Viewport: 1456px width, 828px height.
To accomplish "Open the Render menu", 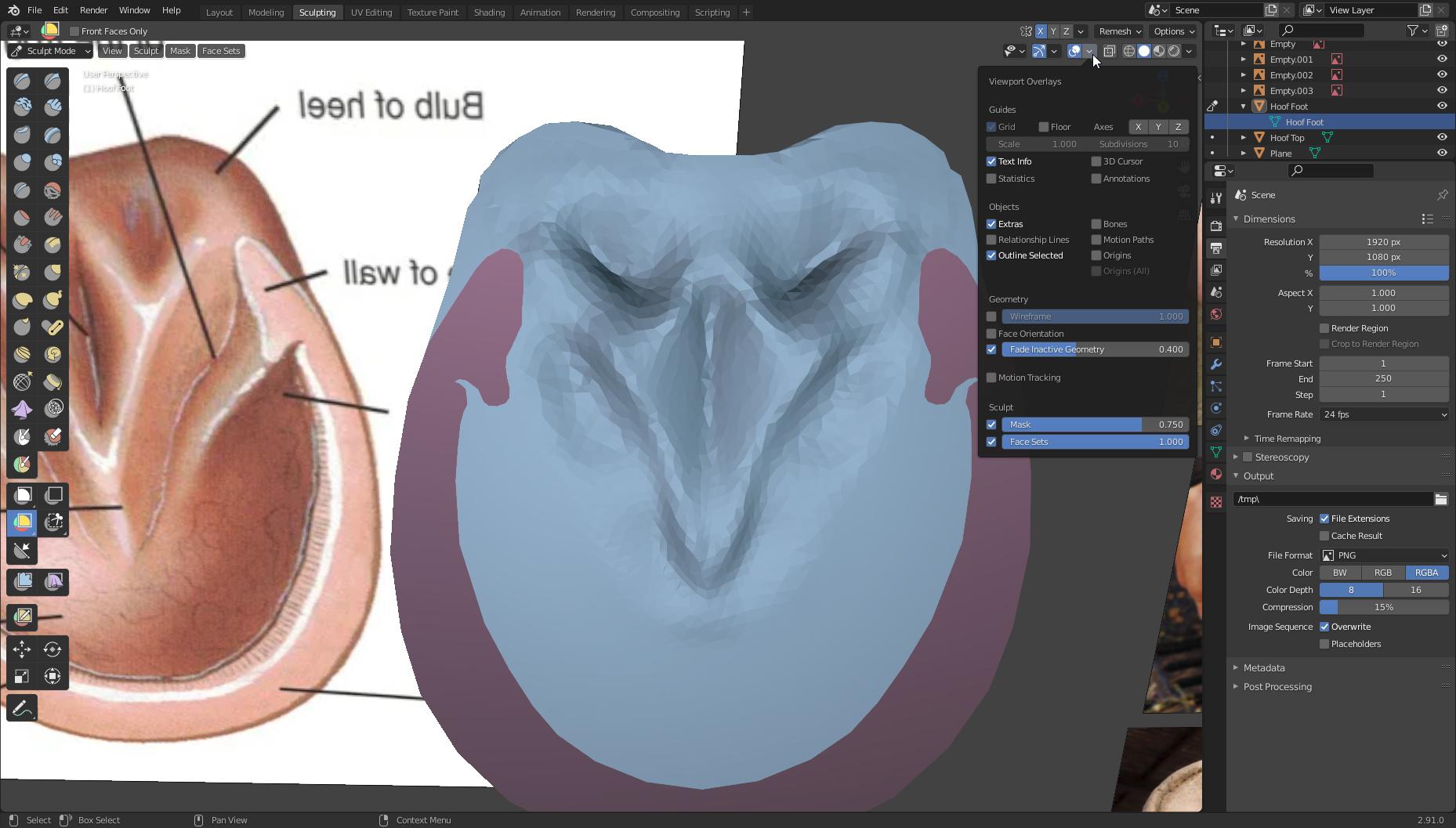I will click(x=93, y=10).
